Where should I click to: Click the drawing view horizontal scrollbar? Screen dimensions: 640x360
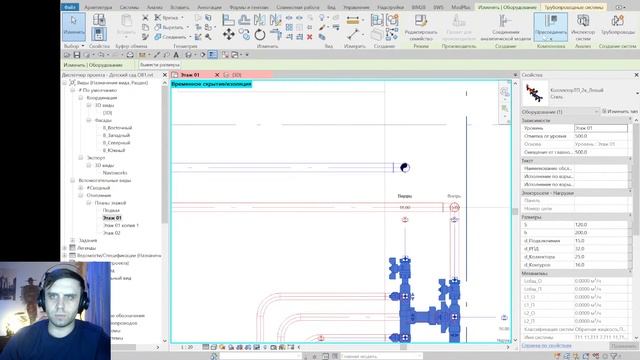tap(403, 347)
